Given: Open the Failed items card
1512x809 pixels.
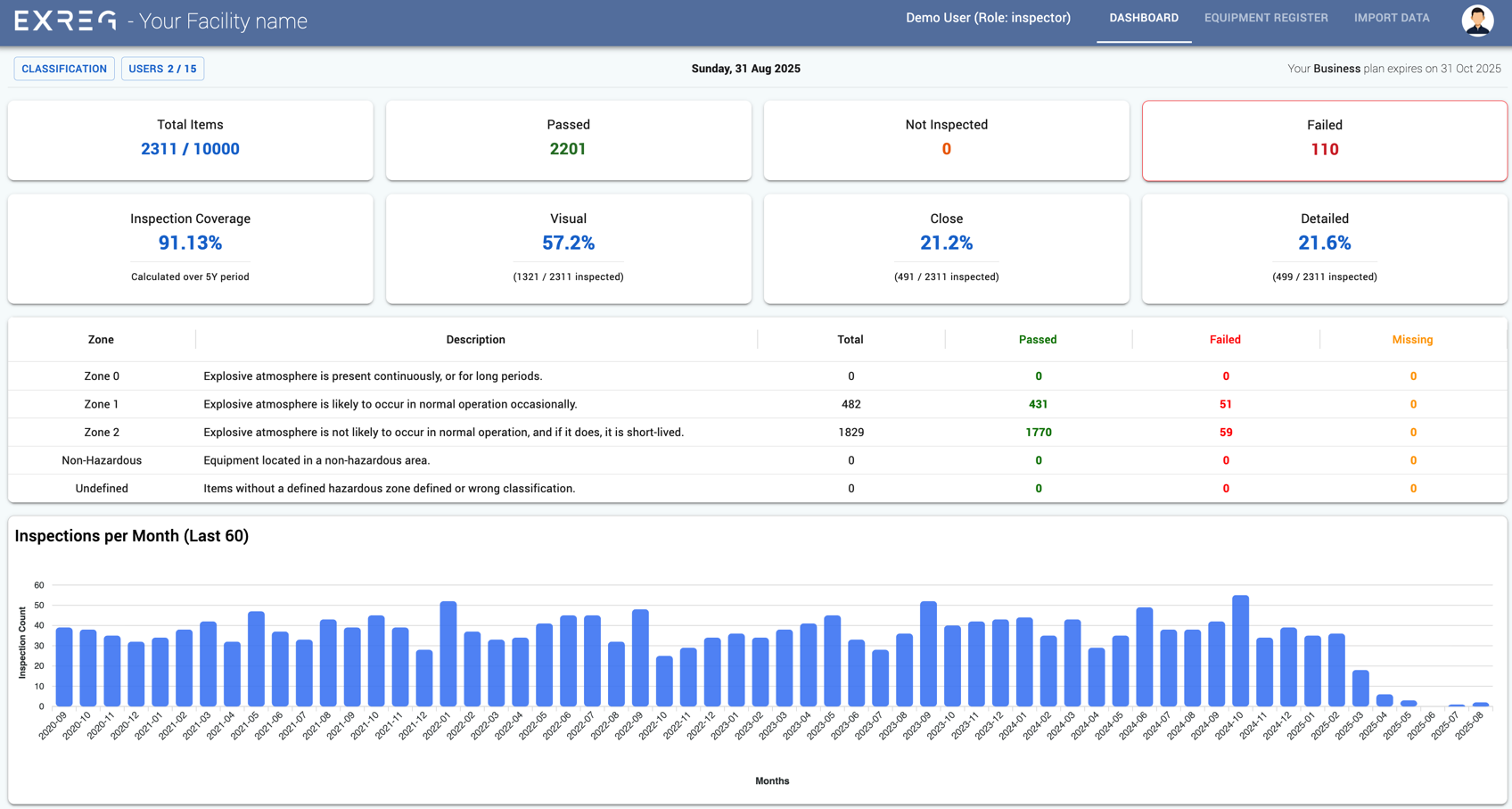Looking at the screenshot, I should point(1324,140).
